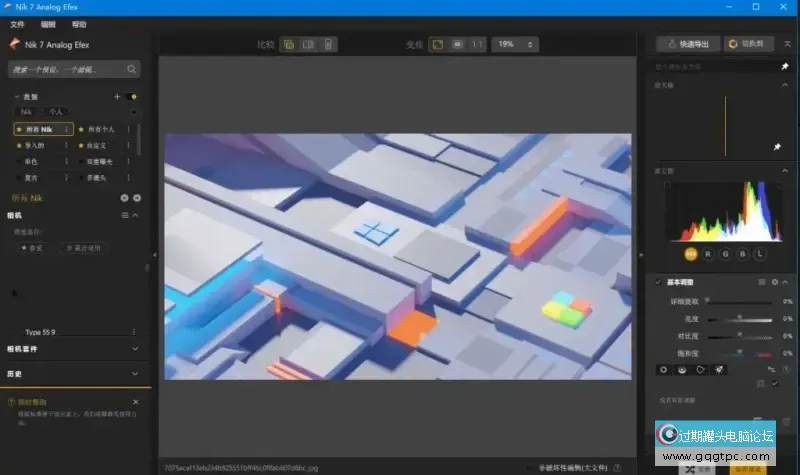Open the 19% zoom dropdown
800x475 pixels.
(x=515, y=44)
